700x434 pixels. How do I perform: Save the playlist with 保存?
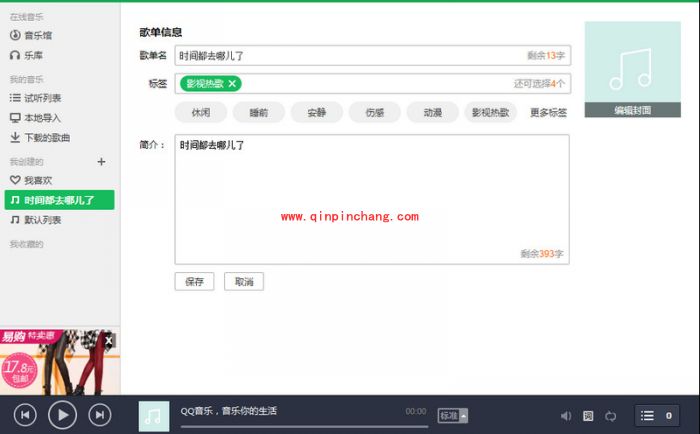click(195, 282)
